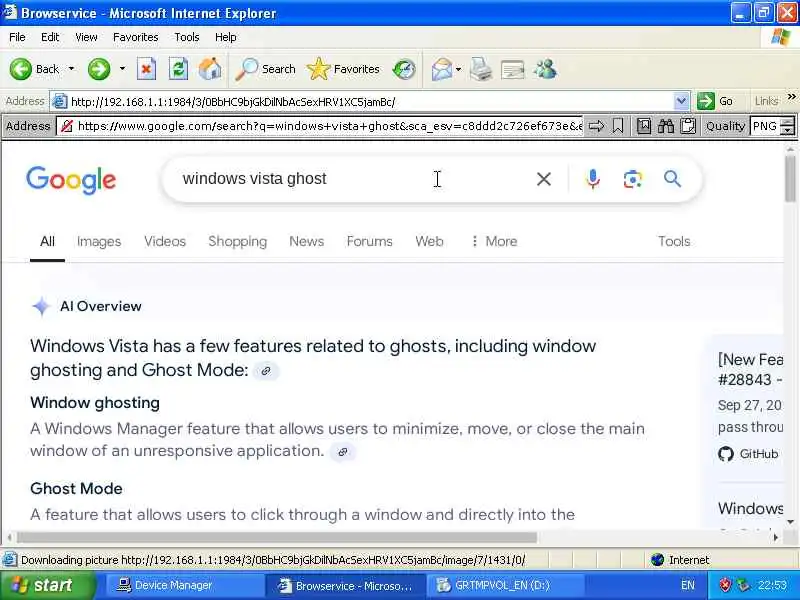
Task: Click the red security shield tray icon
Action: (724, 585)
